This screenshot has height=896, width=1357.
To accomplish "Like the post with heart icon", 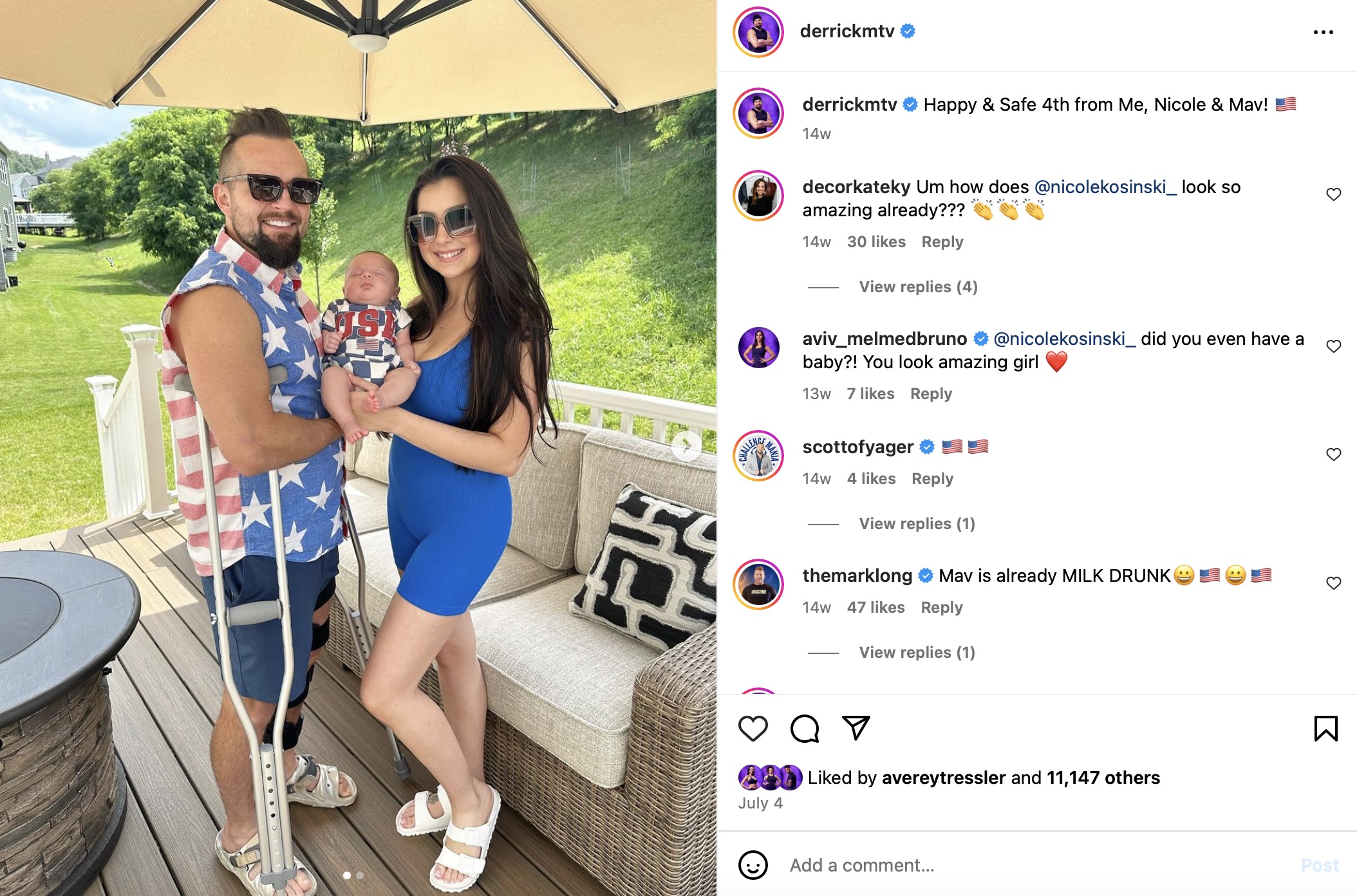I will [x=753, y=729].
